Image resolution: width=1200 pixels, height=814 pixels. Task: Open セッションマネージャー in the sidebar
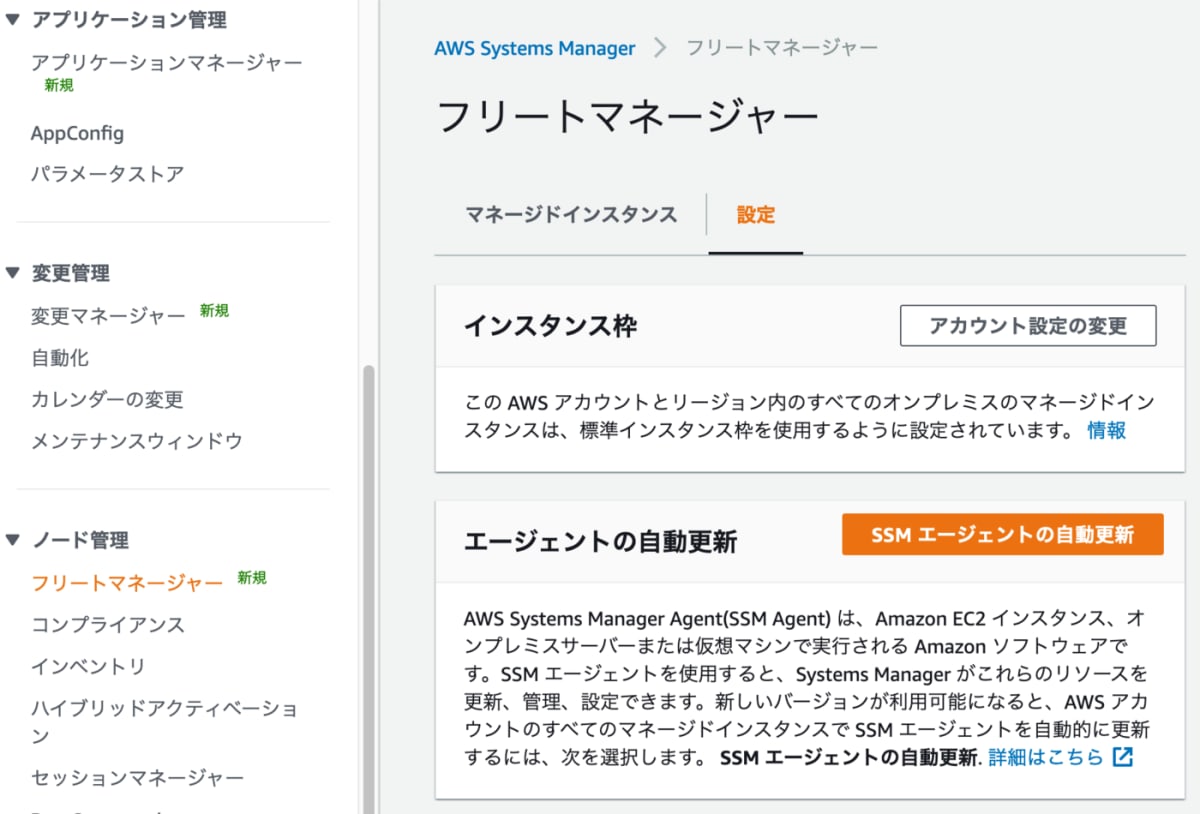137,777
